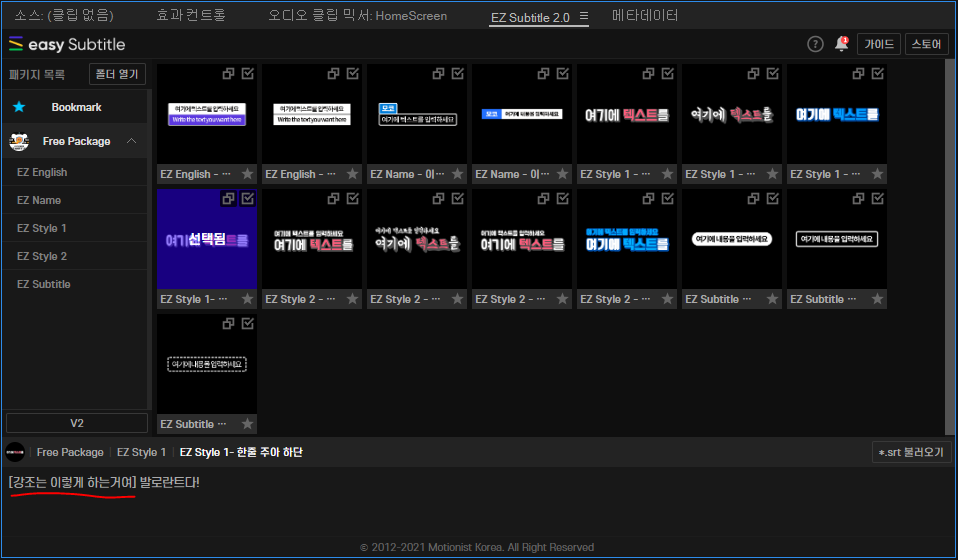Collapse the Free Package list with its chevron
Image resolution: width=958 pixels, height=560 pixels.
click(x=131, y=141)
